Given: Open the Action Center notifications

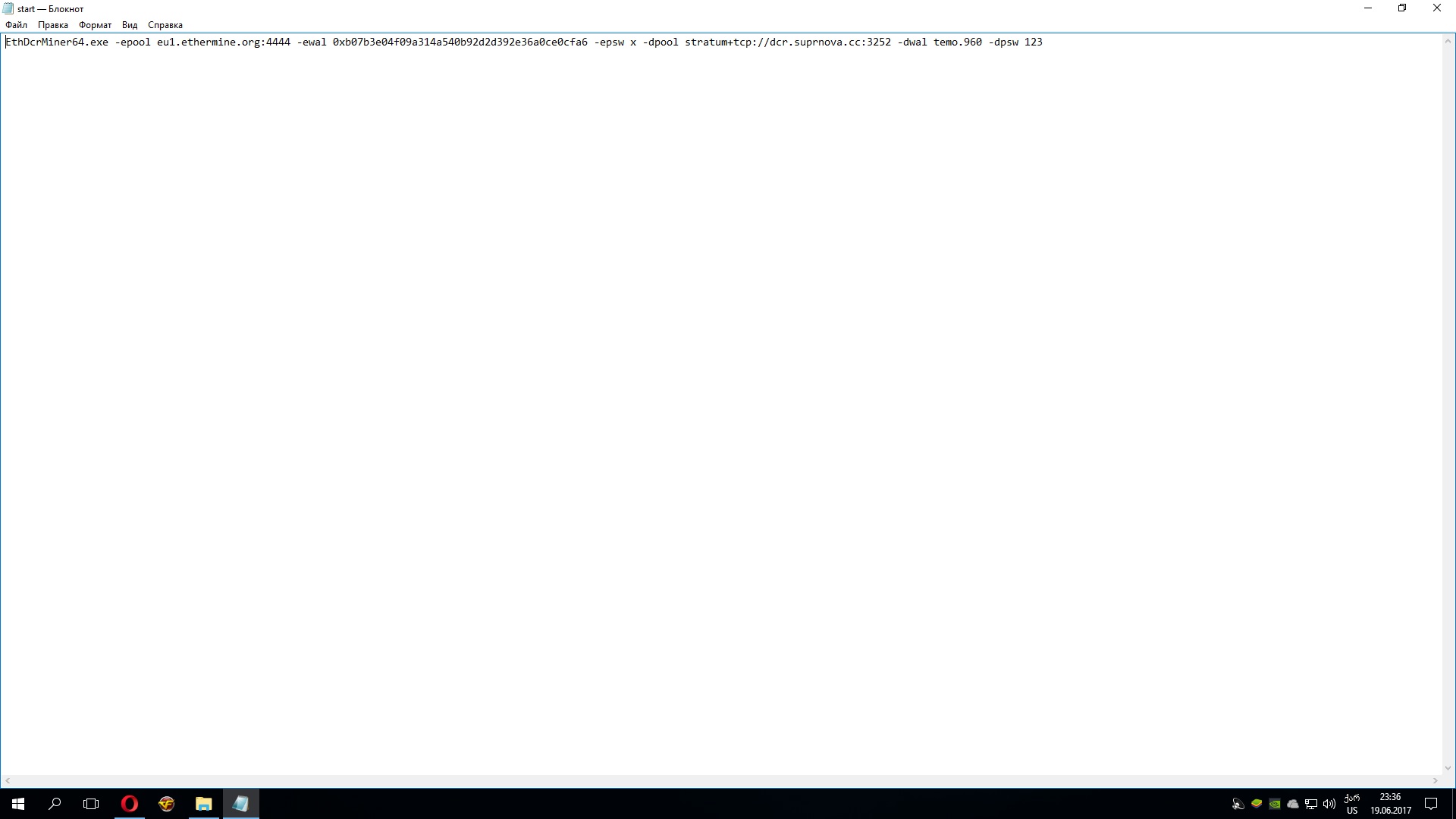Looking at the screenshot, I should (1431, 804).
